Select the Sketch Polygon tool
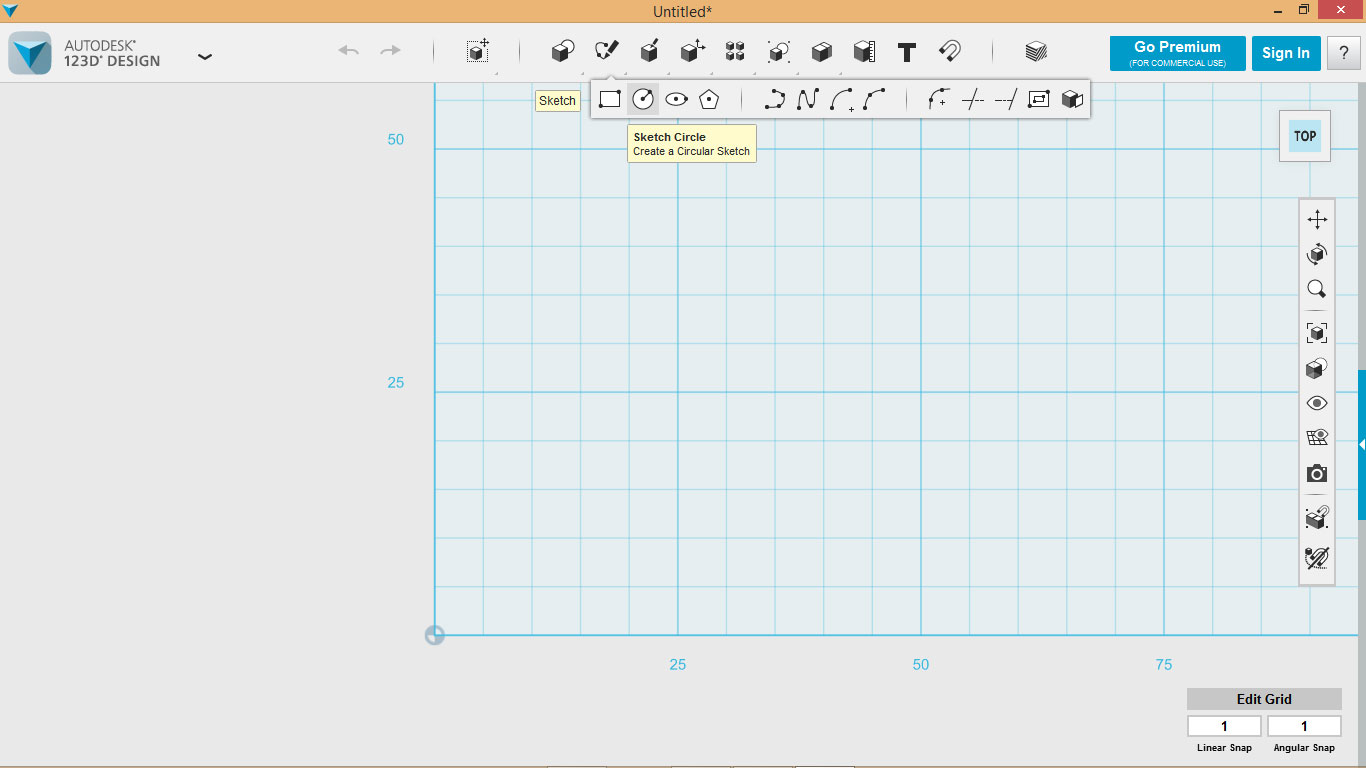Image resolution: width=1366 pixels, height=768 pixels. (710, 98)
